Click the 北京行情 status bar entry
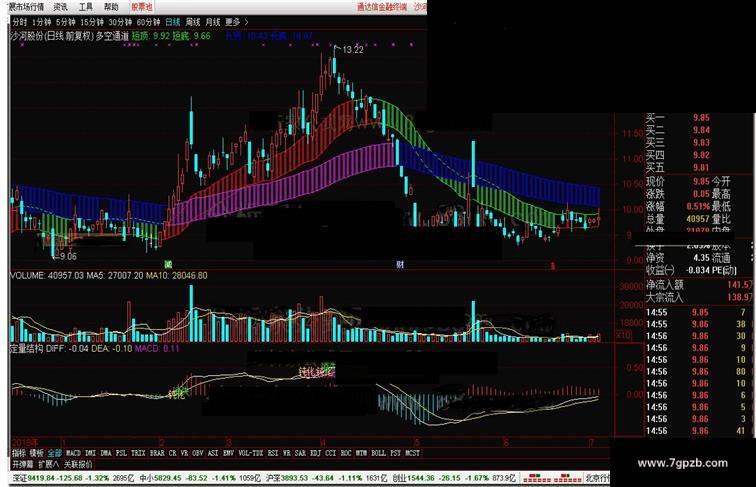The width and height of the screenshot is (756, 487). (x=598, y=478)
